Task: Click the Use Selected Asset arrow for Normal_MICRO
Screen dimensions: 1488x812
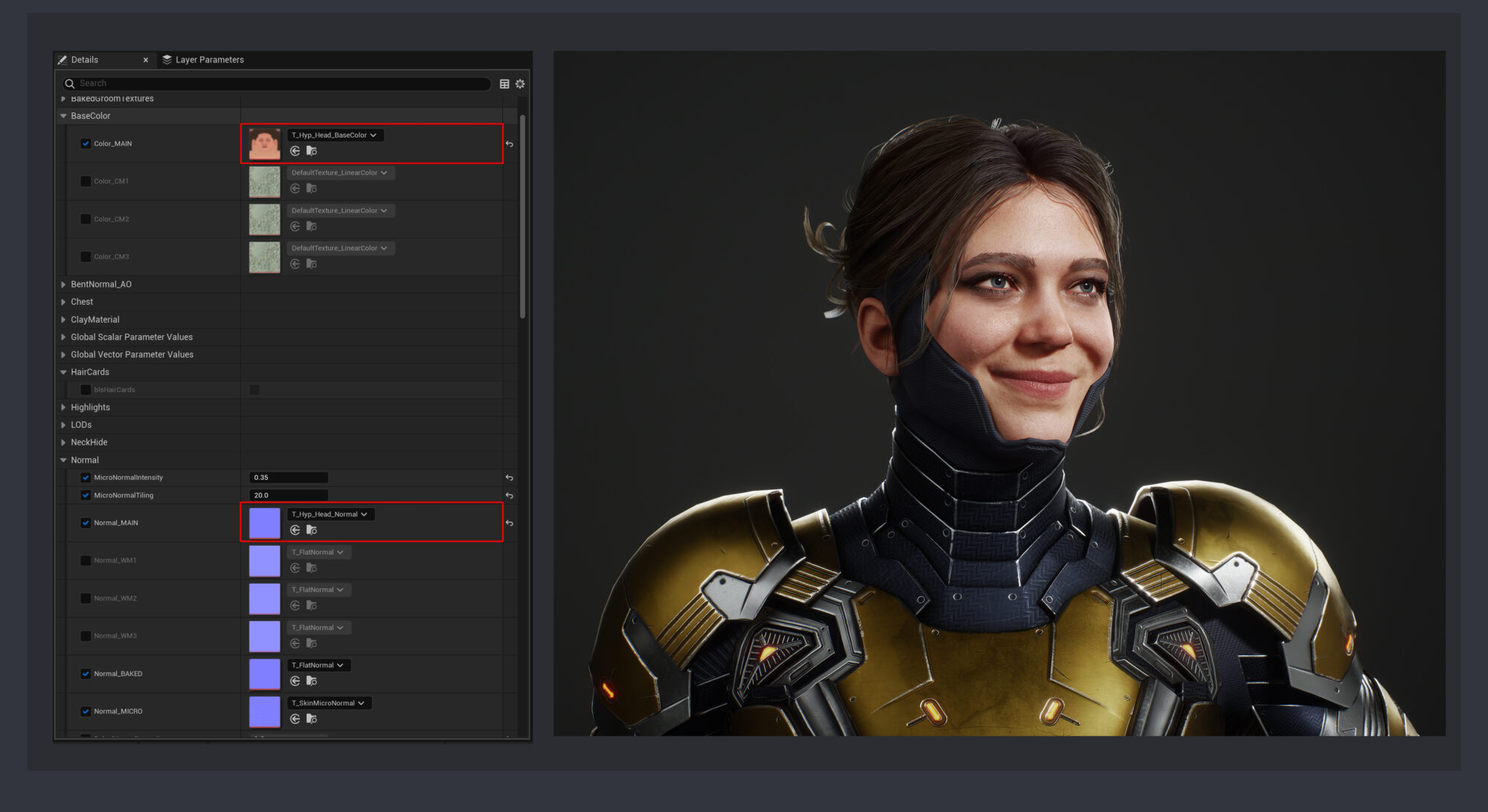Action: (x=295, y=718)
